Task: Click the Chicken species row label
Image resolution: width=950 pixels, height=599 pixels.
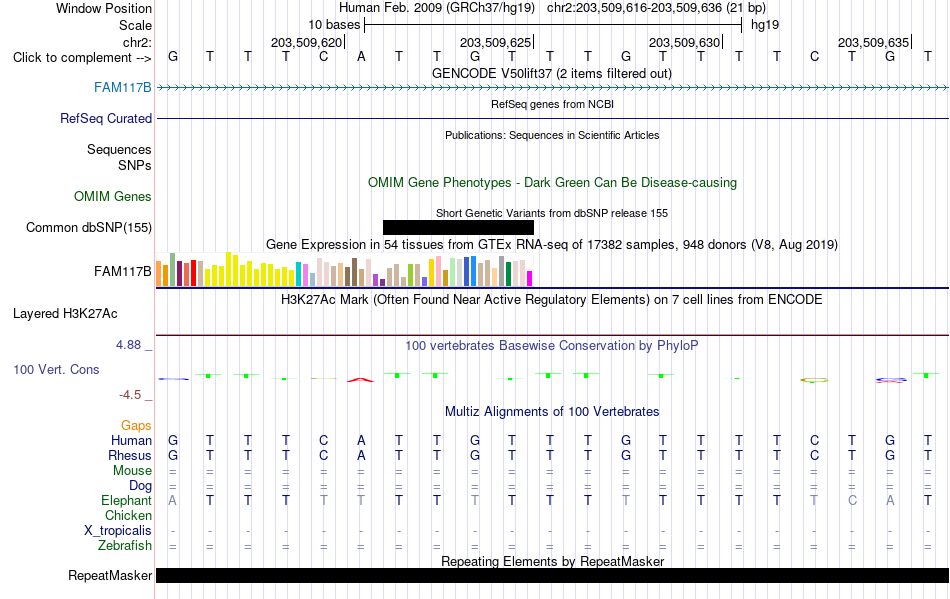Action: pos(128,515)
